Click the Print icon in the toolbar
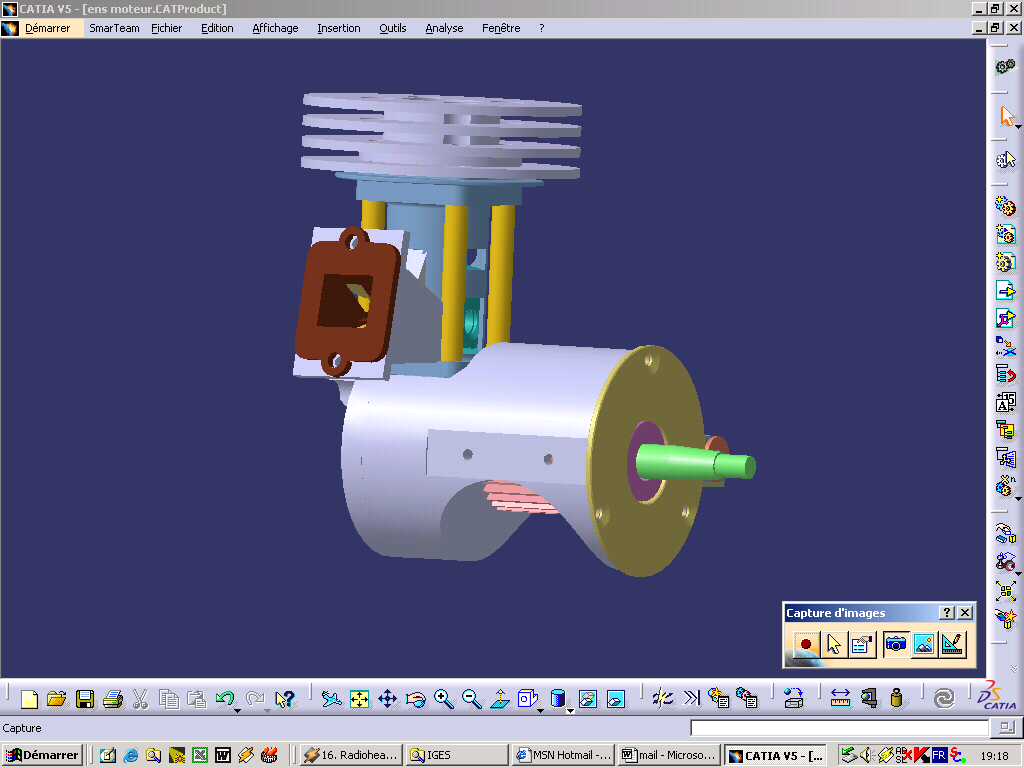 tap(113, 699)
